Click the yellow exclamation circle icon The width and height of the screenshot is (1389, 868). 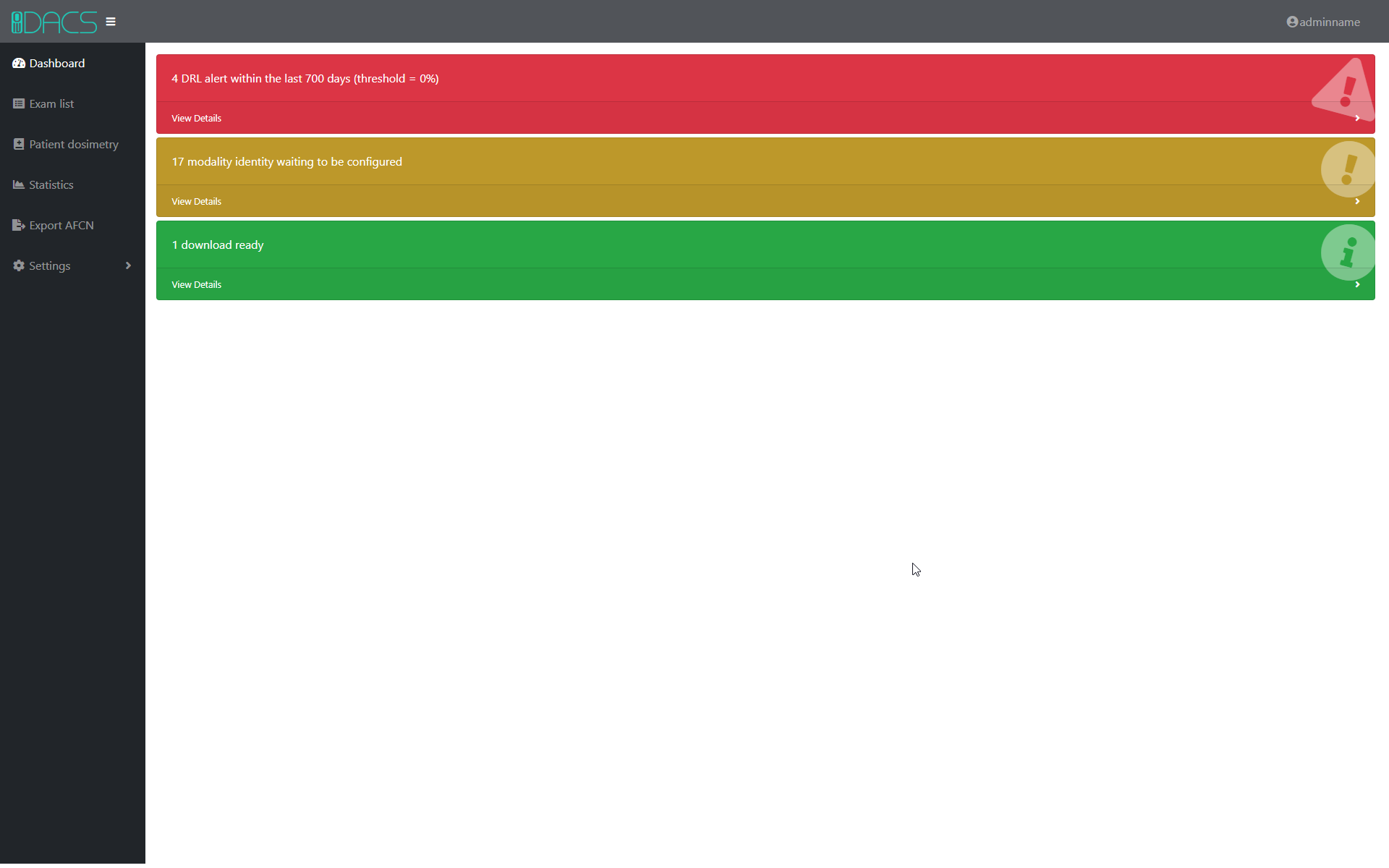click(1347, 169)
